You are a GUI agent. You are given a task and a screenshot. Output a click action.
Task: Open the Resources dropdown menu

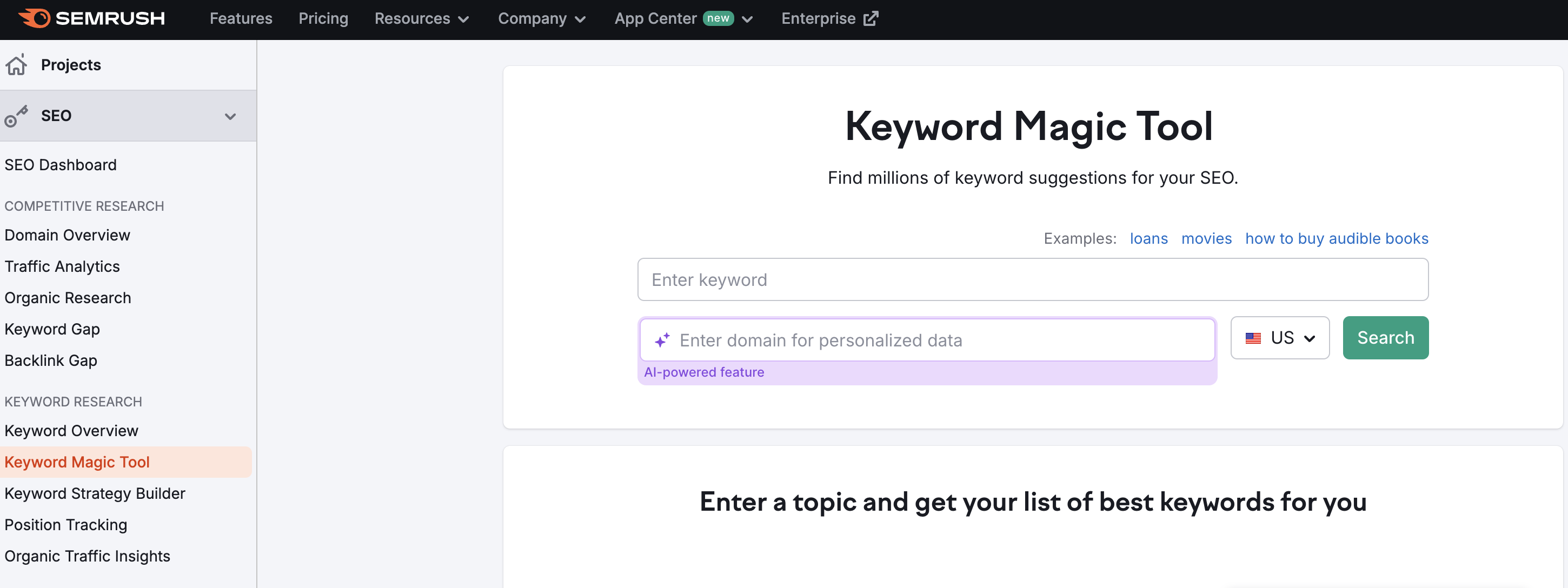(x=422, y=18)
